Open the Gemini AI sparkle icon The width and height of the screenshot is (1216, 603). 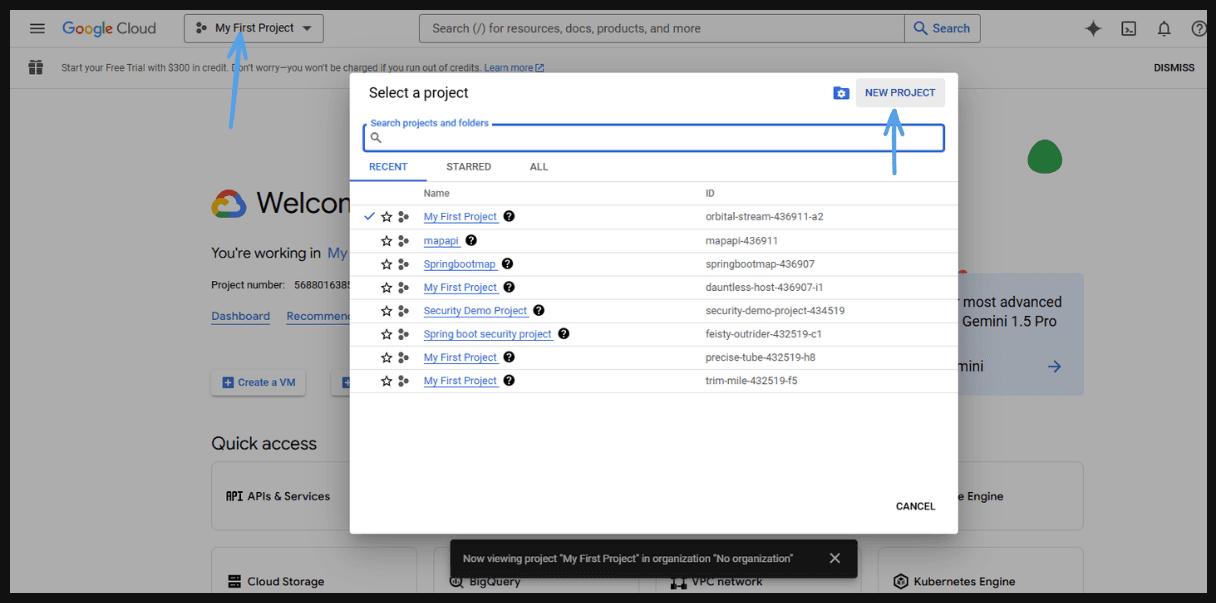pyautogui.click(x=1093, y=29)
